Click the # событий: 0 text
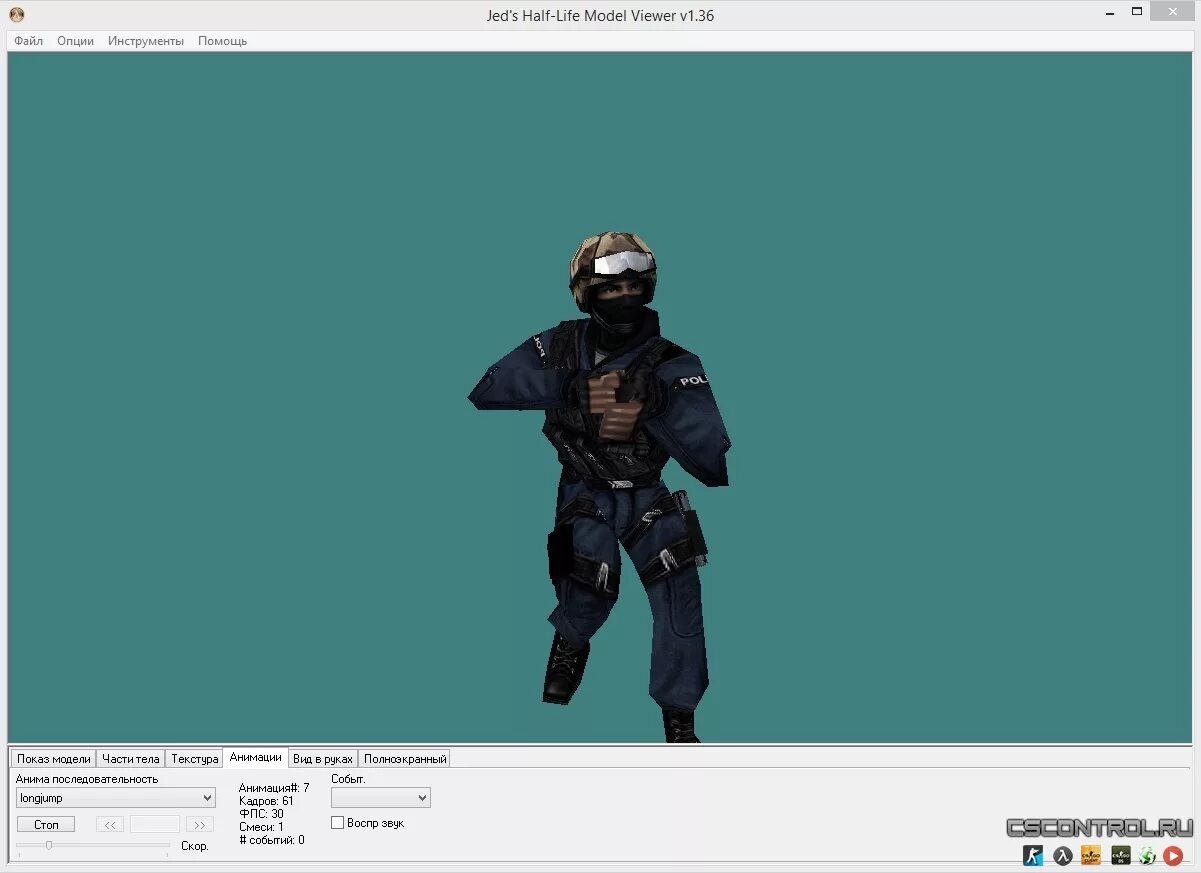Image resolution: width=1201 pixels, height=873 pixels. pos(272,840)
